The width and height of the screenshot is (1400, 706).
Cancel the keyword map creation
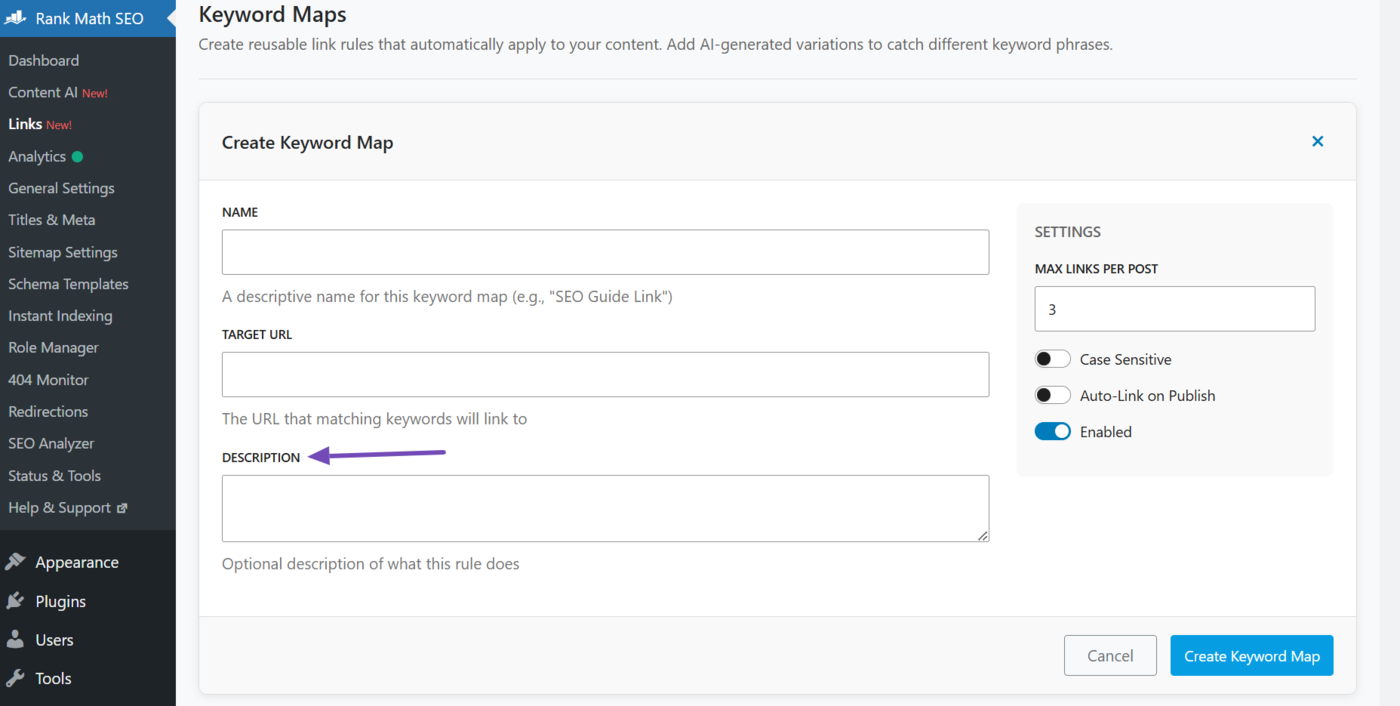[1110, 655]
